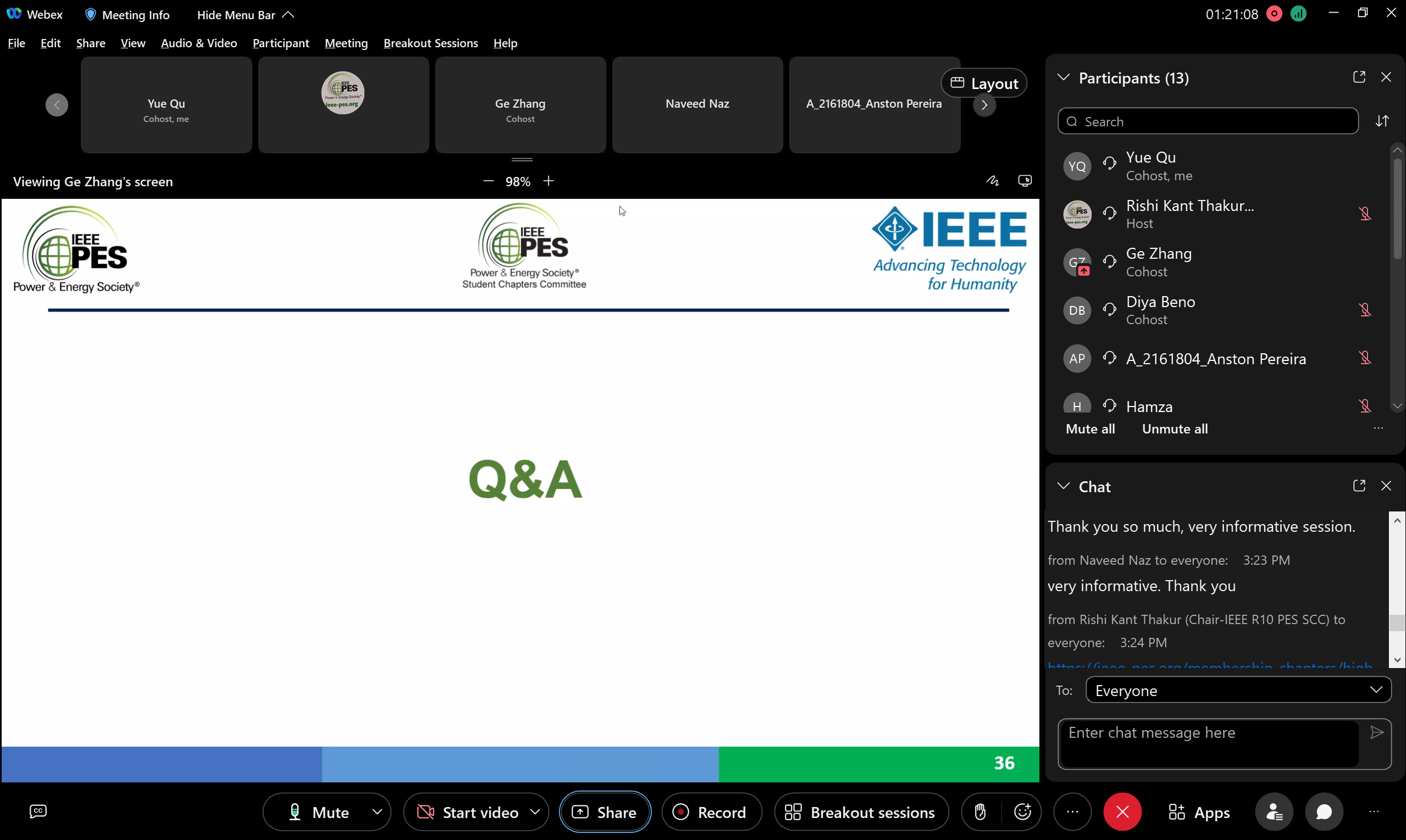Image resolution: width=1406 pixels, height=840 pixels.
Task: Open the To: Everyone recipient dropdown
Action: click(1238, 690)
